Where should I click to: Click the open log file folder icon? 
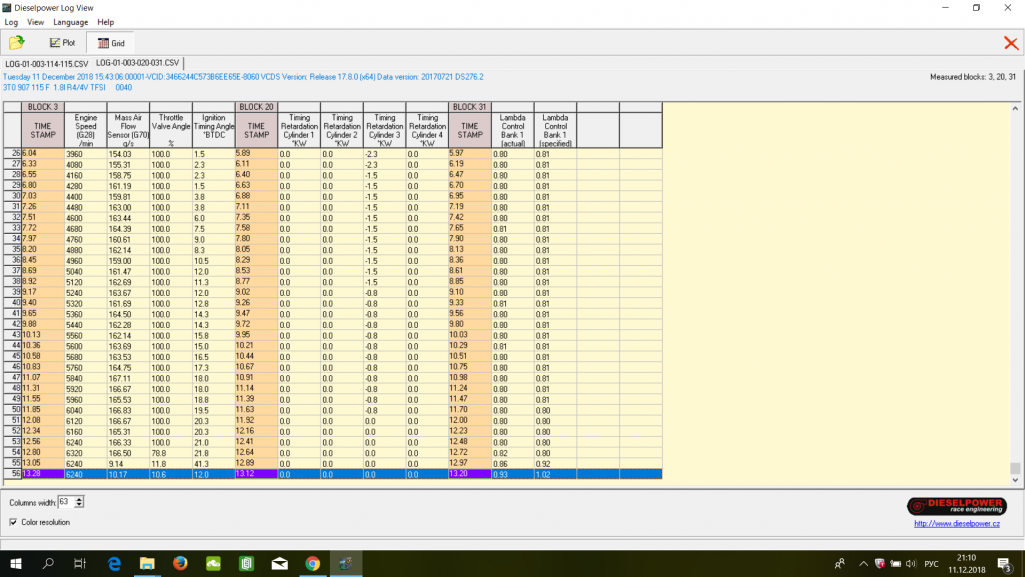pos(16,43)
